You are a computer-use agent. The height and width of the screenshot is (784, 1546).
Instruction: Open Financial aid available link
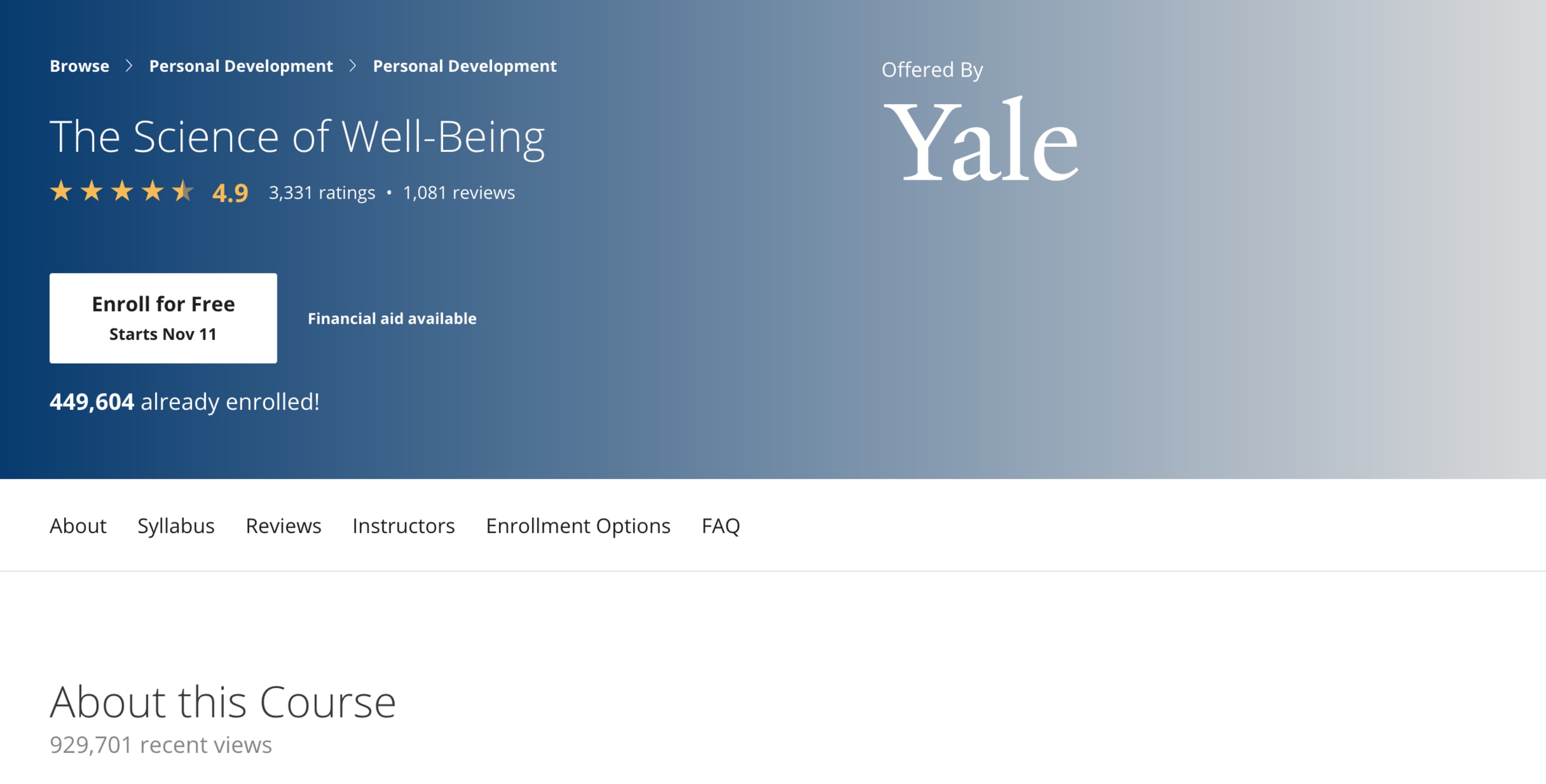392,319
